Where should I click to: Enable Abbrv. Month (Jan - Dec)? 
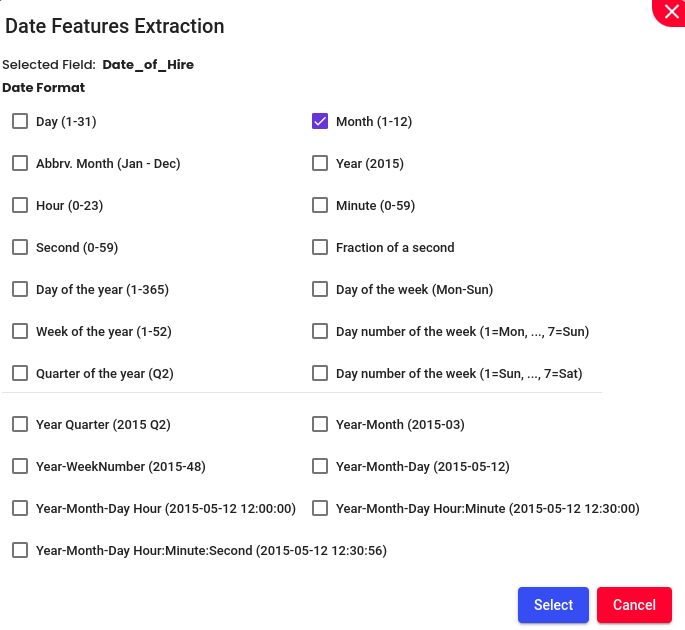[20, 163]
